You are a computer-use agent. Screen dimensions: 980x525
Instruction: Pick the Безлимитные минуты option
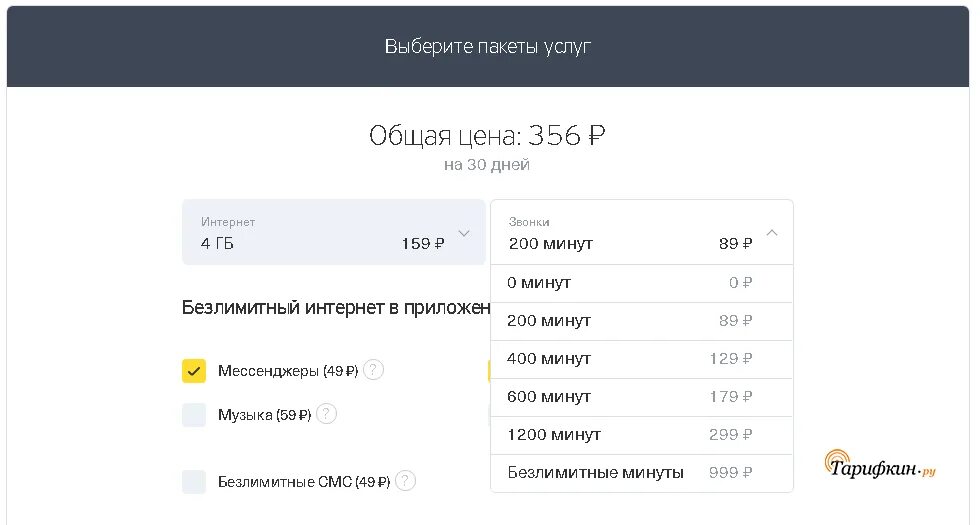click(642, 473)
